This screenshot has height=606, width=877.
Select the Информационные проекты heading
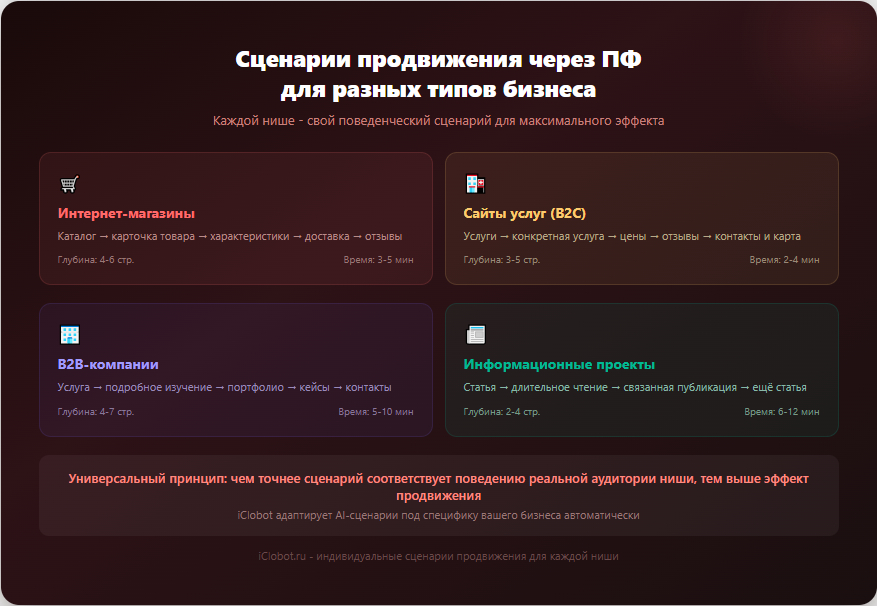point(559,364)
